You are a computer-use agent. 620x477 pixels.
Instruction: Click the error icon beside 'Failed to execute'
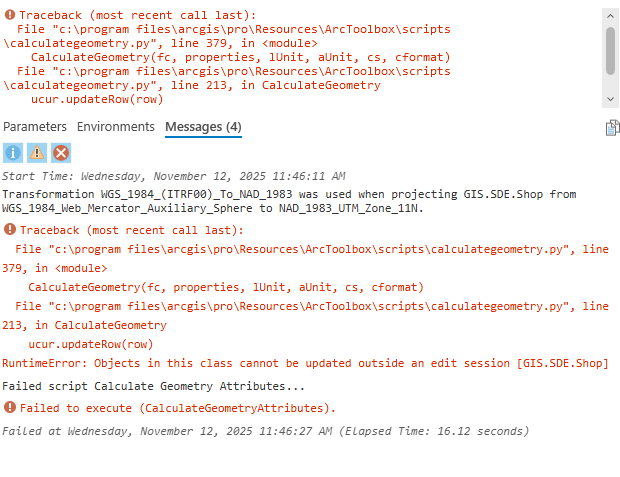[10, 408]
